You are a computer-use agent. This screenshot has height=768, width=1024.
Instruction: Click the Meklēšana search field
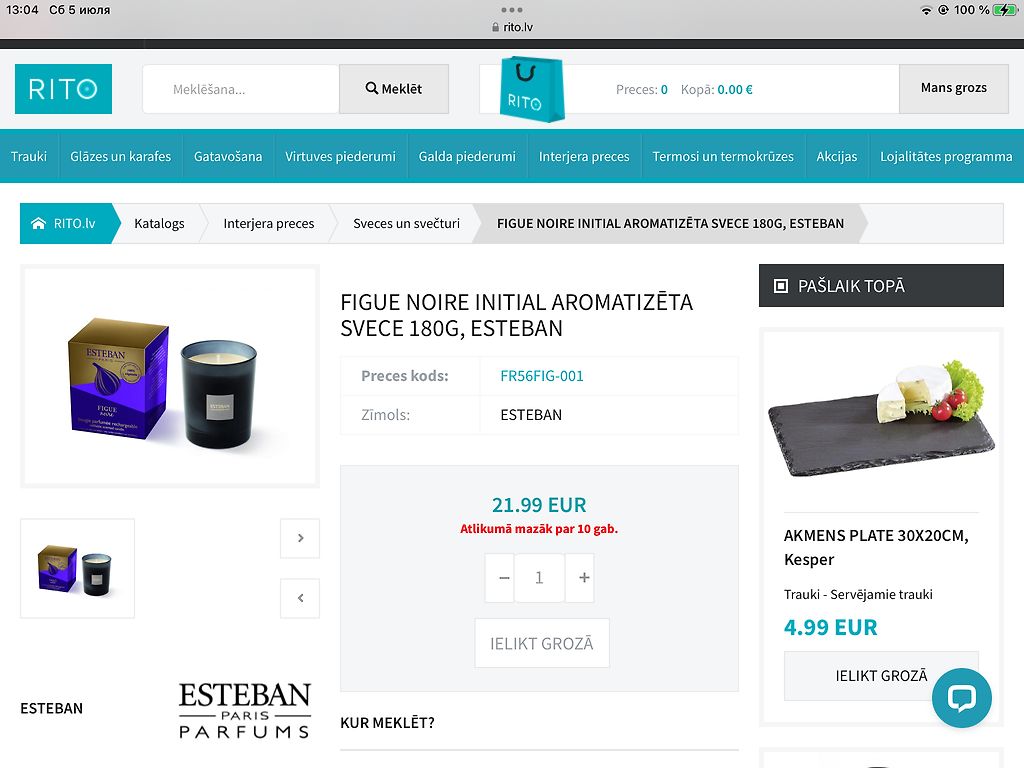[x=241, y=89]
